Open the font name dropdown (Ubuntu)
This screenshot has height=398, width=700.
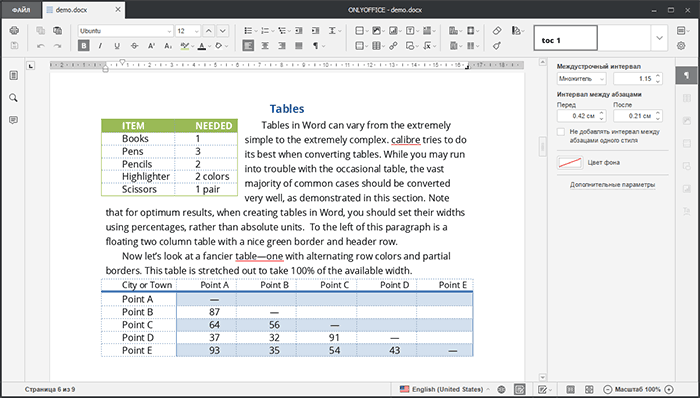169,31
